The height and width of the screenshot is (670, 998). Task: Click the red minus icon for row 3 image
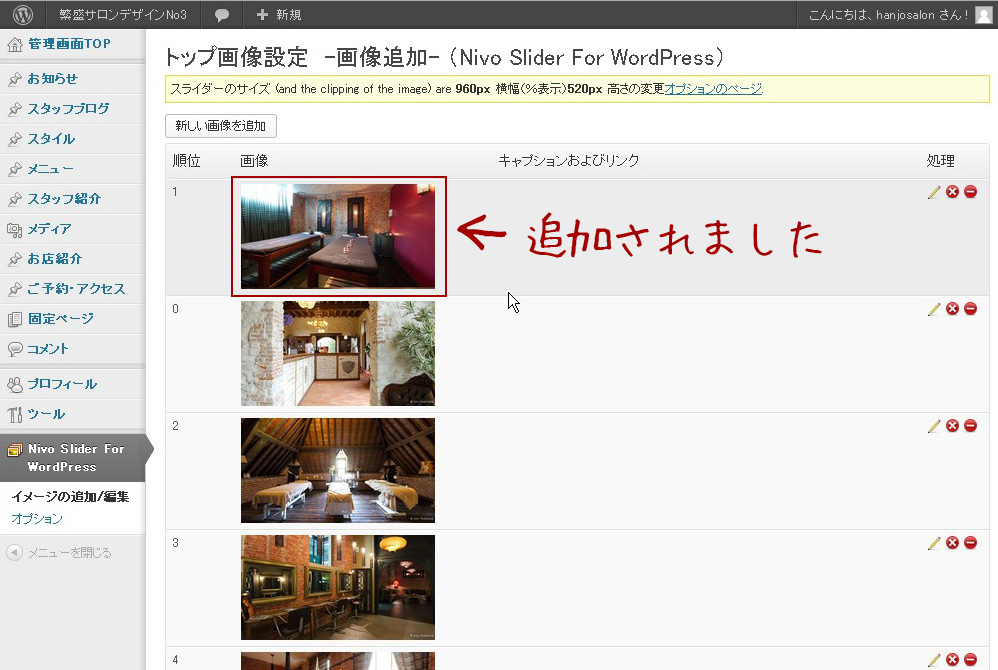pyautogui.click(x=970, y=543)
